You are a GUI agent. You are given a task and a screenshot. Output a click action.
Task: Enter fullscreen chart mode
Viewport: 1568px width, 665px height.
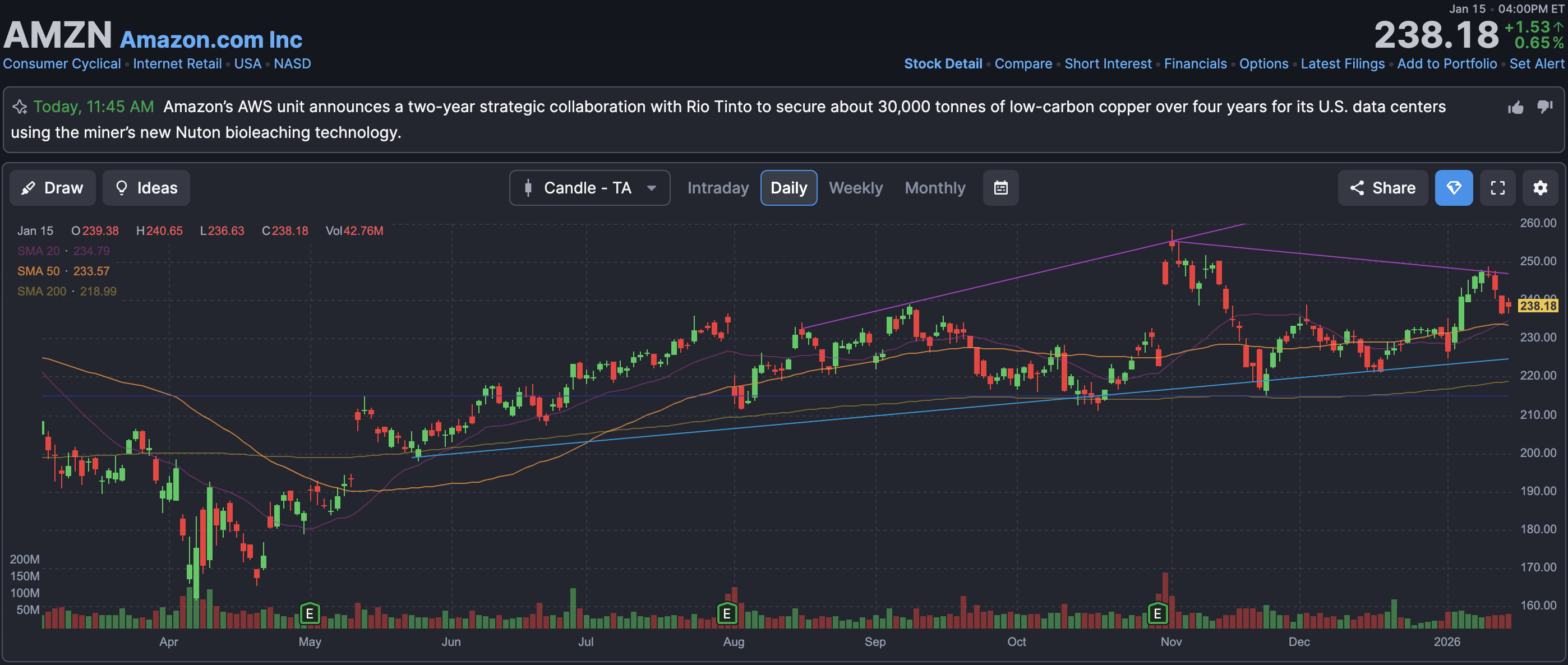coord(1497,188)
